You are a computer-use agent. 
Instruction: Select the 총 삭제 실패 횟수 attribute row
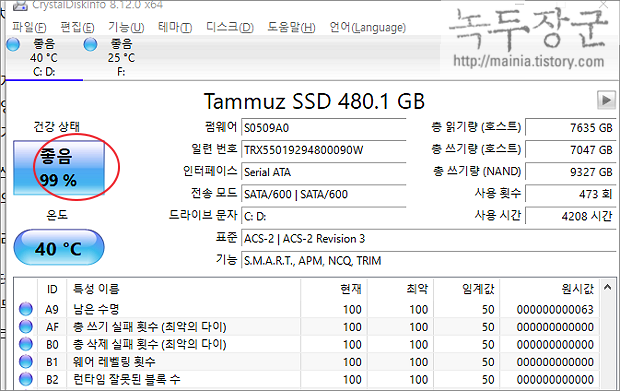pos(307,344)
